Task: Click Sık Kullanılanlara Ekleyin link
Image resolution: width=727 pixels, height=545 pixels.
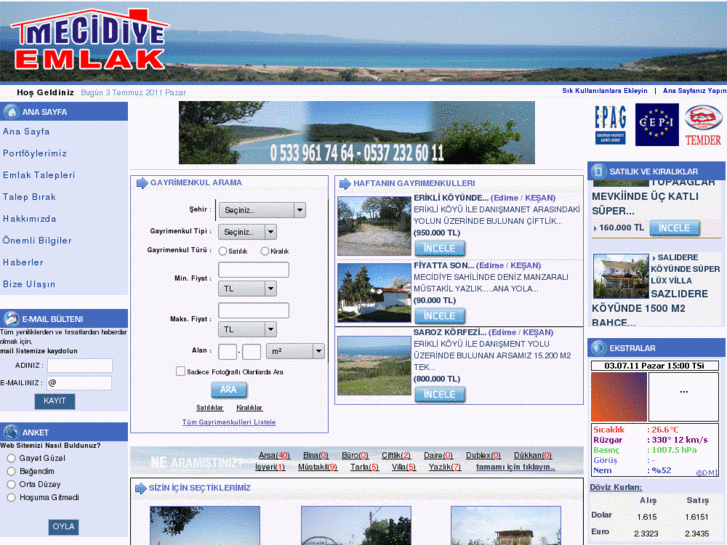Action: pos(605,91)
